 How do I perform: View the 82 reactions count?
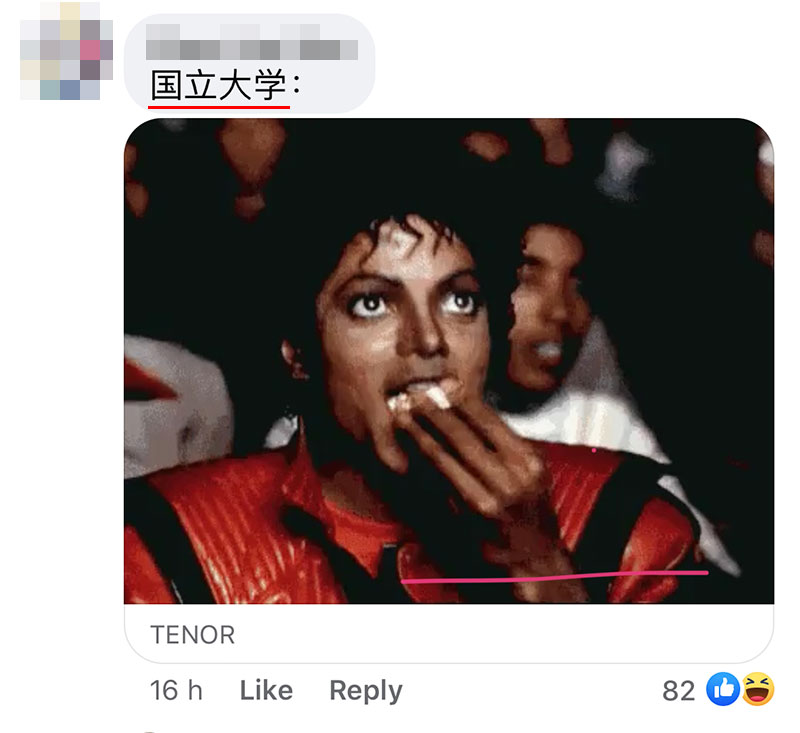(679, 691)
